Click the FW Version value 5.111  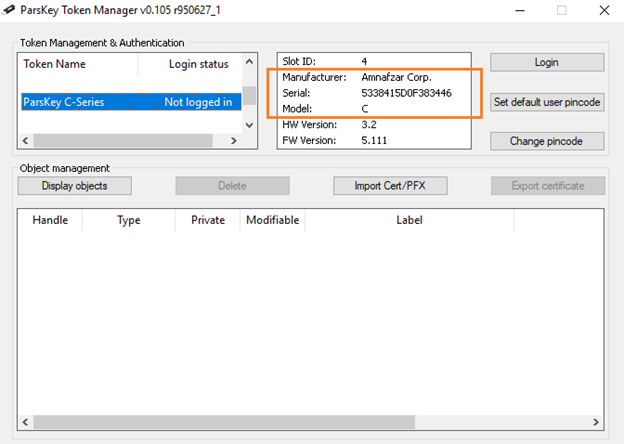[374, 140]
